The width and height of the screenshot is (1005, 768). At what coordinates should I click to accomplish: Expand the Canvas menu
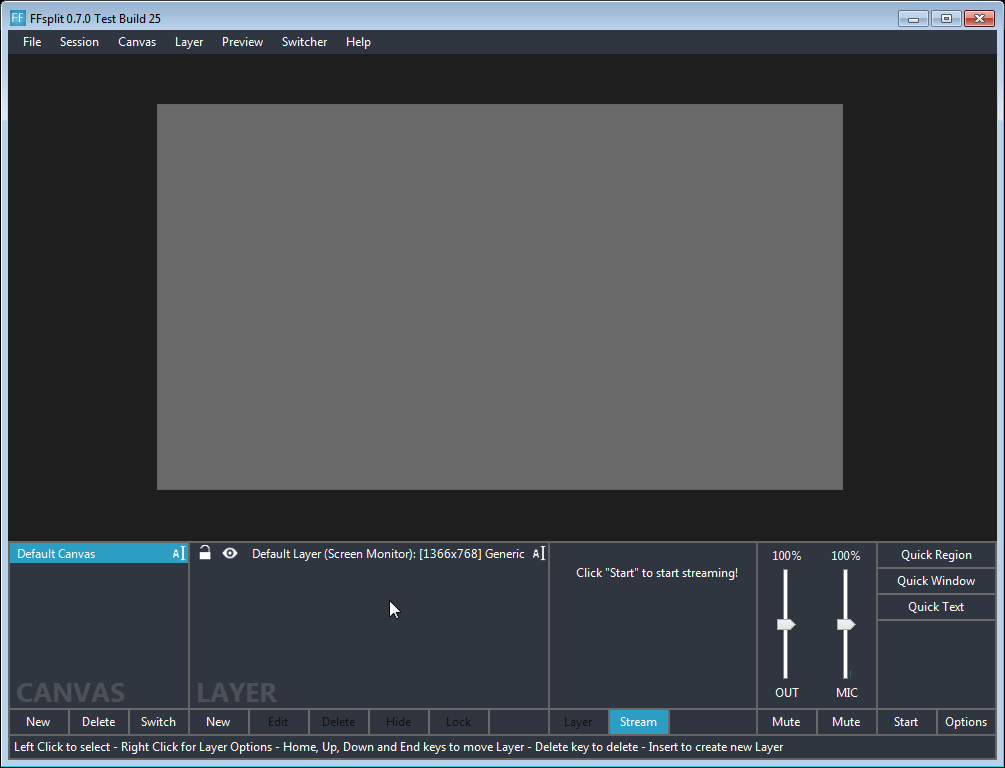coord(137,42)
